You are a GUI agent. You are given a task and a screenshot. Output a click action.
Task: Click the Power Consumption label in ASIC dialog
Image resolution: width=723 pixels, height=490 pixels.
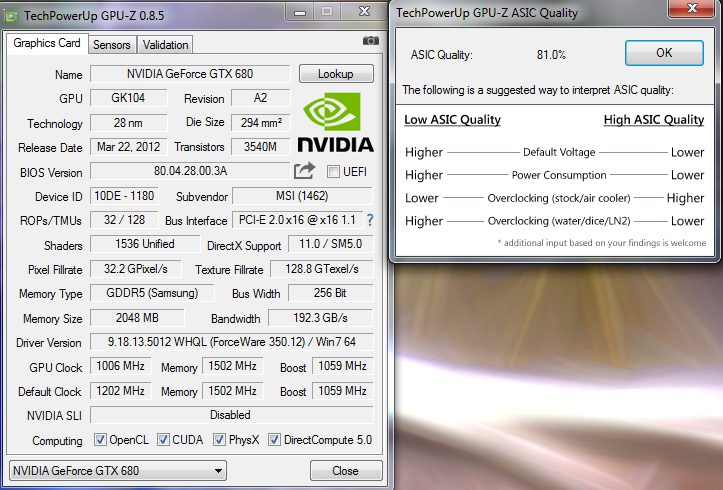(559, 175)
